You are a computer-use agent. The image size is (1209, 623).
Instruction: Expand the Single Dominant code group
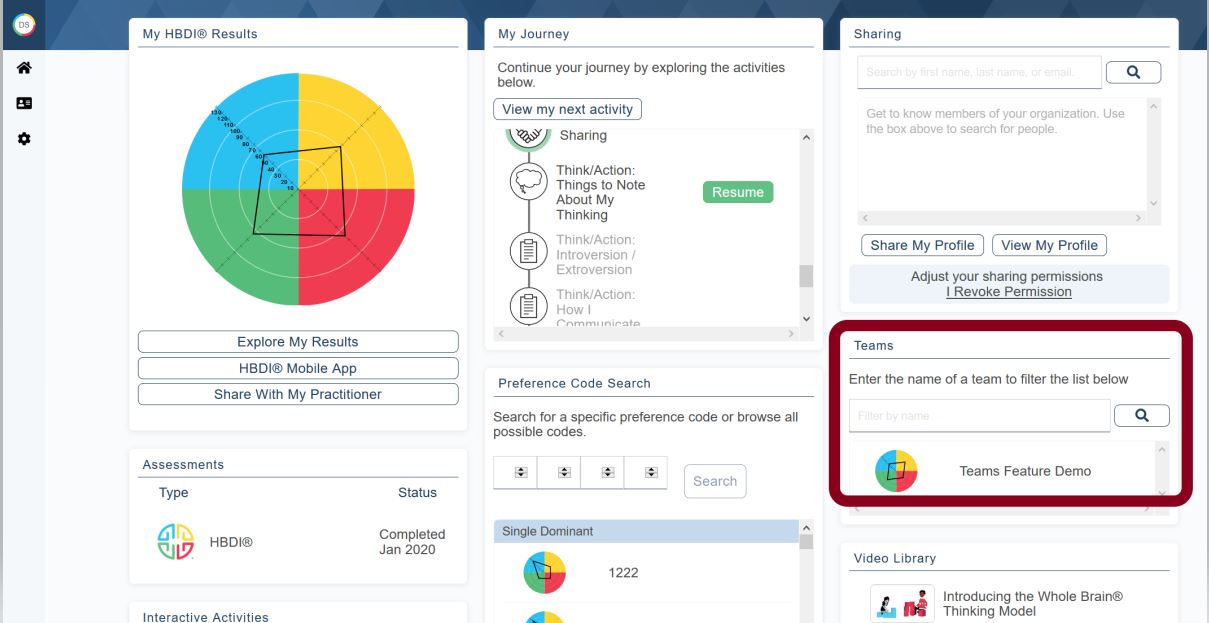[x=645, y=532]
